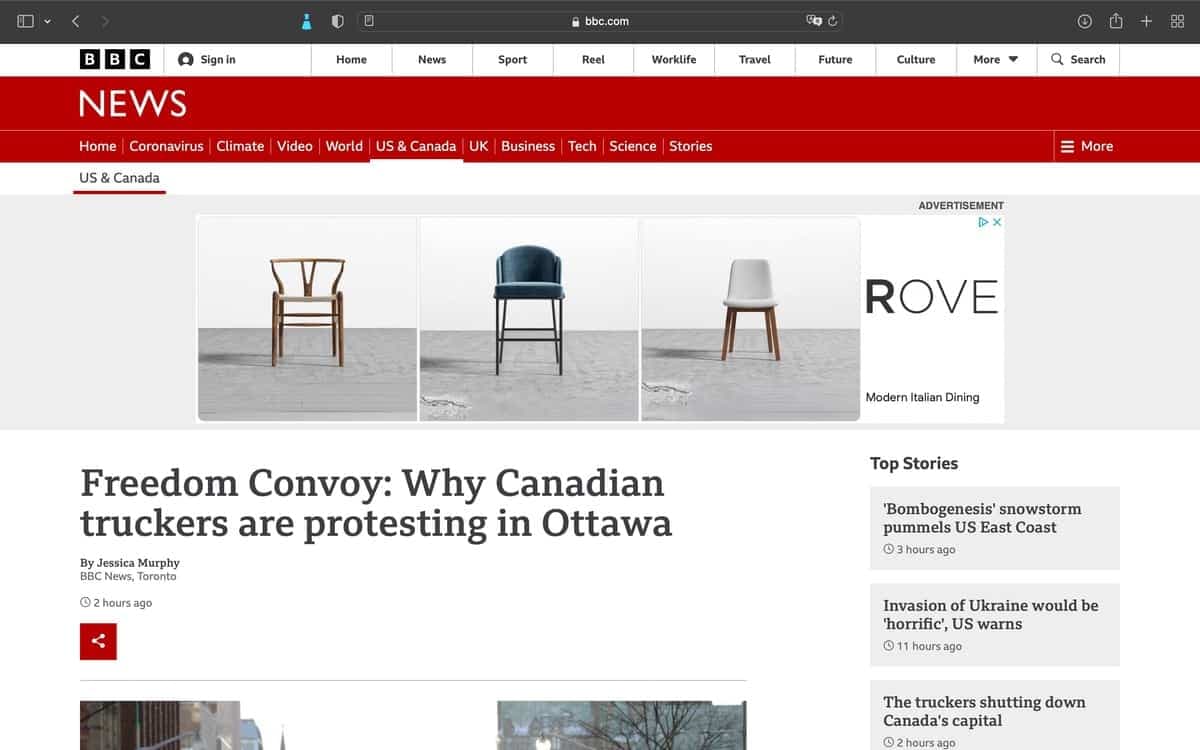Expand the More dropdown in top navigation

pyautogui.click(x=996, y=60)
